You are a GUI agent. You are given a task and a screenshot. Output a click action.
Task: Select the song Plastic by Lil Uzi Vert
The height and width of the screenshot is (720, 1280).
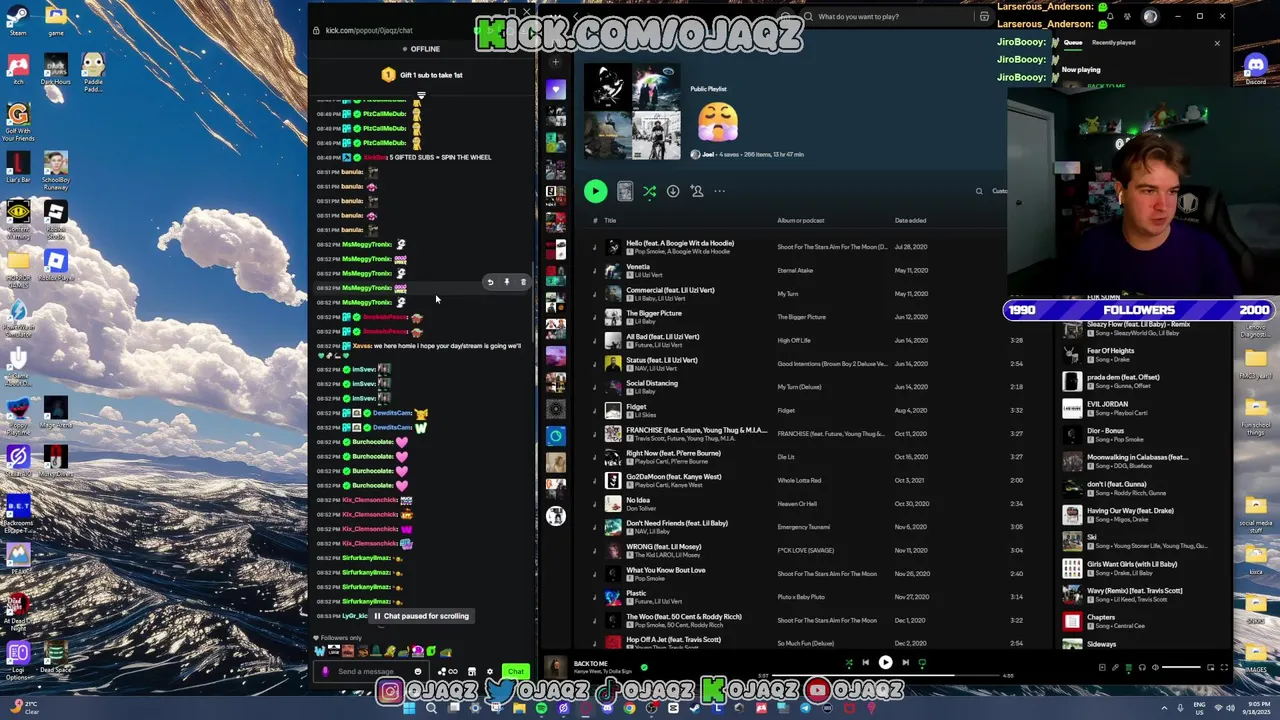pyautogui.click(x=636, y=593)
